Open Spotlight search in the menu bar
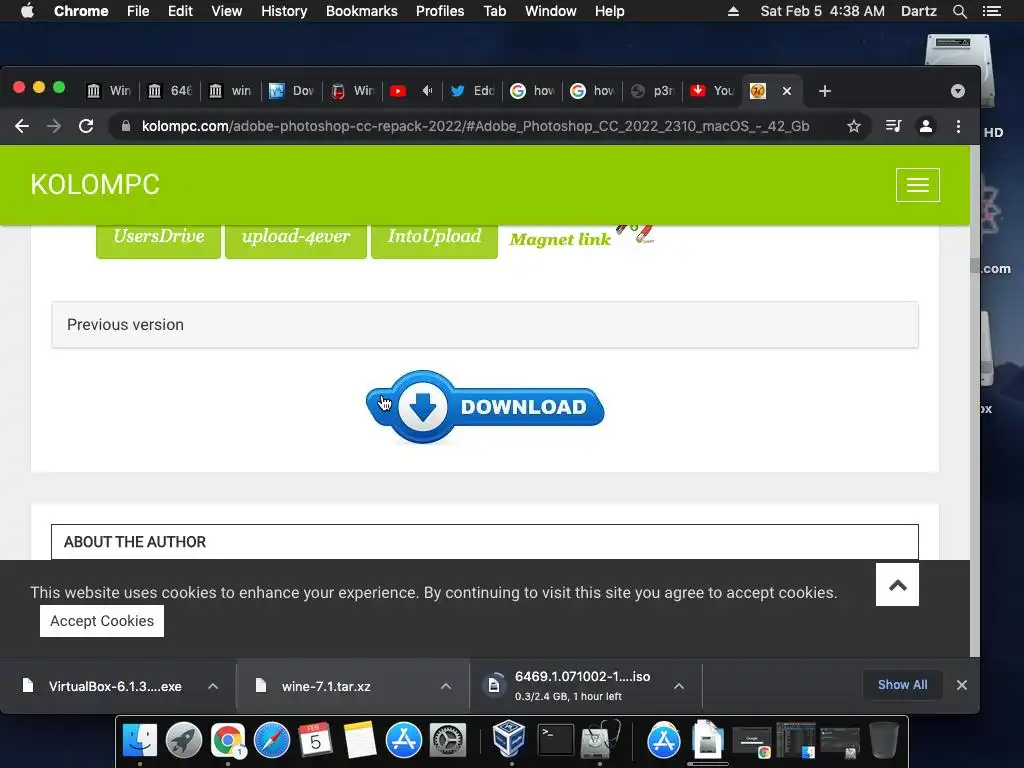Image resolution: width=1024 pixels, height=768 pixels. coord(959,11)
